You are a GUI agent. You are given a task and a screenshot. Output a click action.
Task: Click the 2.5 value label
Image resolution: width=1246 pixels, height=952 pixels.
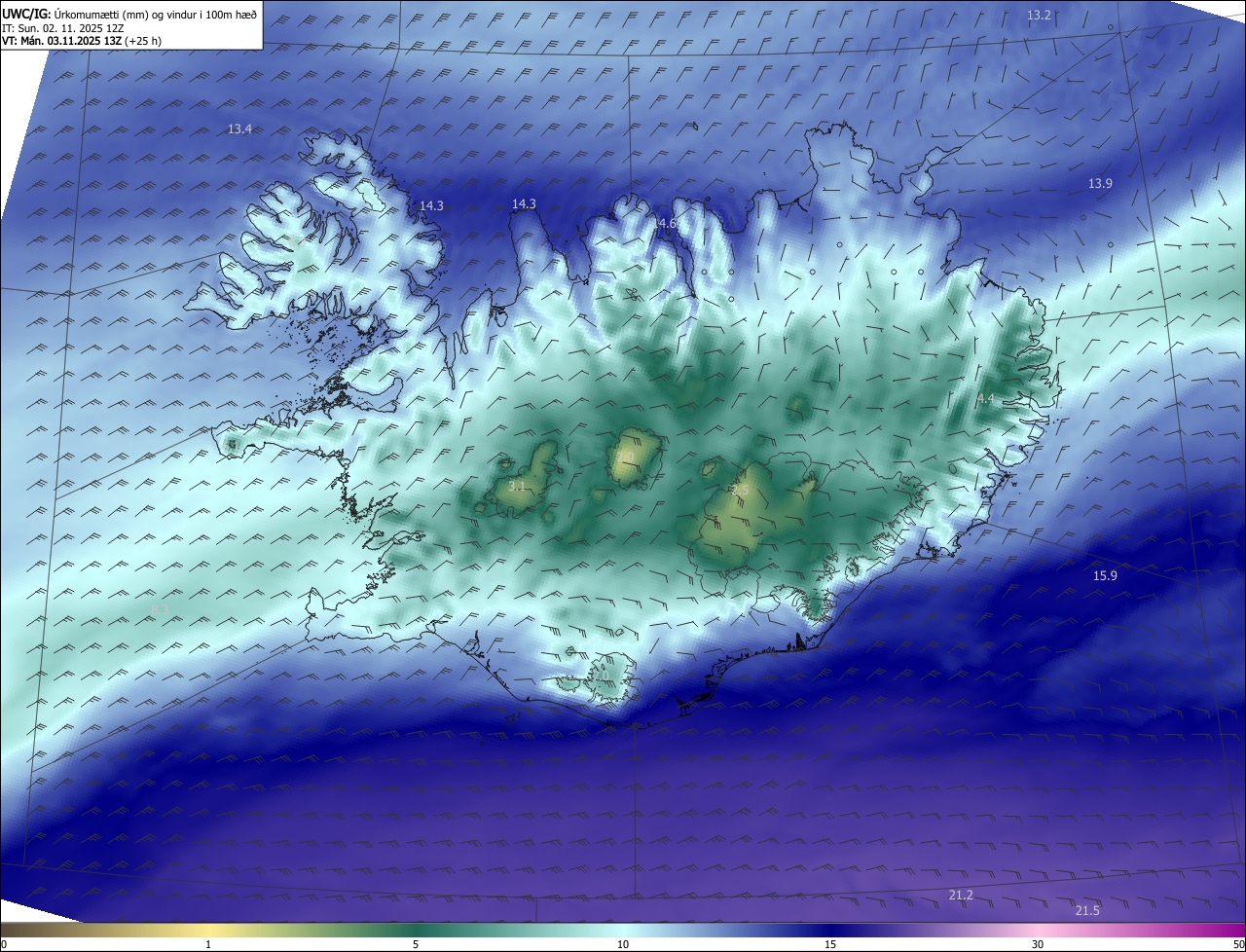[x=740, y=491]
